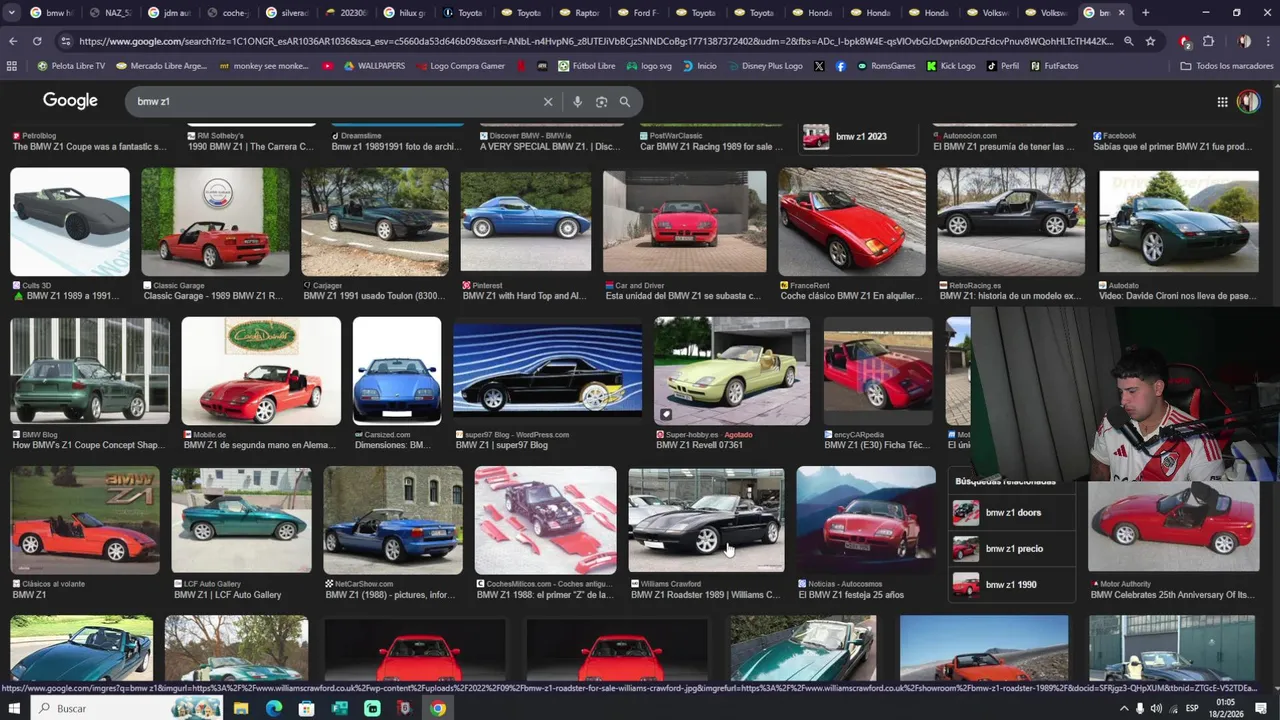Viewport: 1280px width, 720px height.
Task: Open the super97 Blog black Z1 illustration
Action: 547,371
